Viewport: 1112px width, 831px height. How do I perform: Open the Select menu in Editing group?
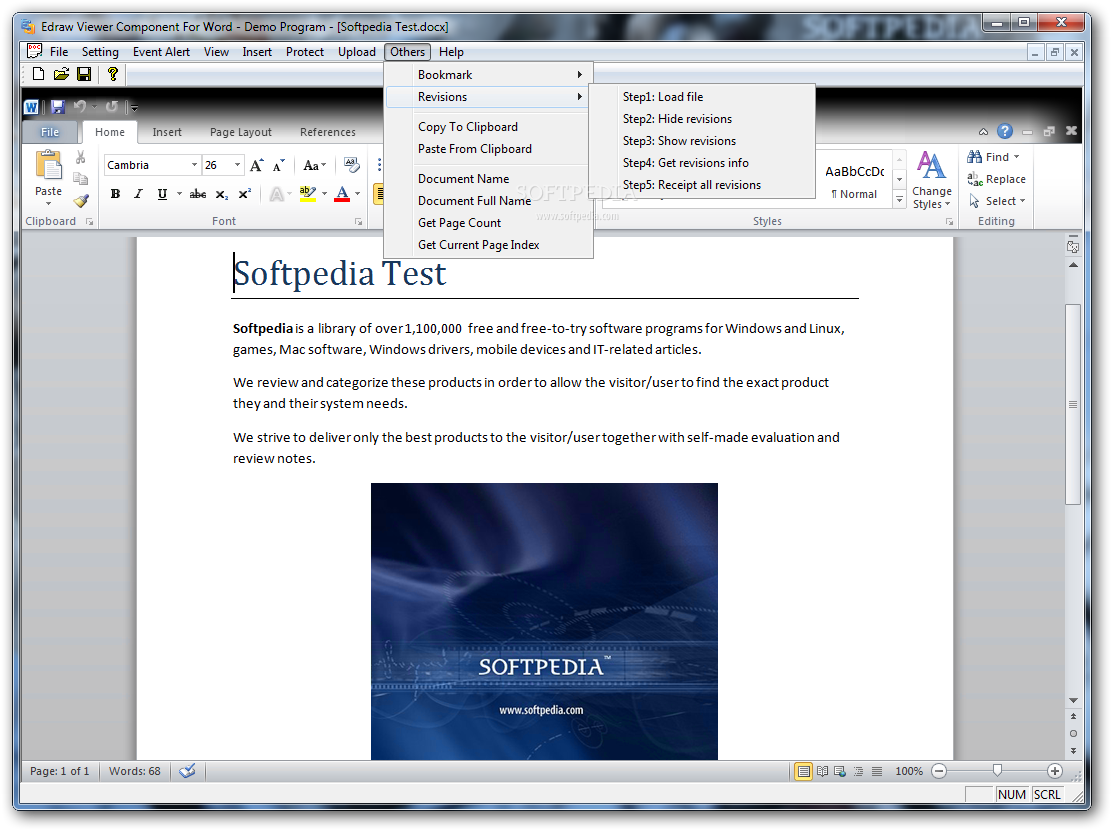point(997,201)
